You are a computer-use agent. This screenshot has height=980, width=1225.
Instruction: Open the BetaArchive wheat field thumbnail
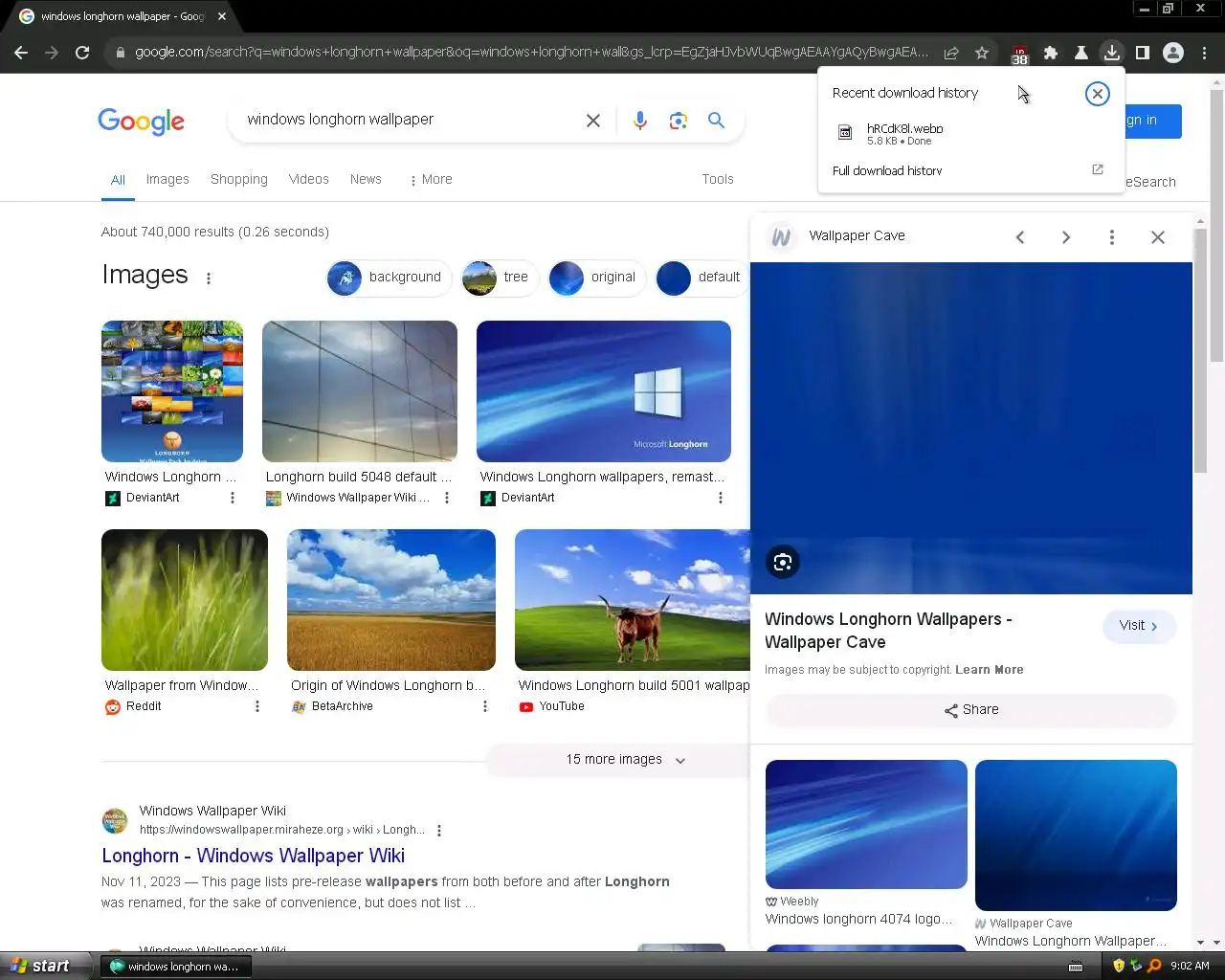click(x=391, y=600)
